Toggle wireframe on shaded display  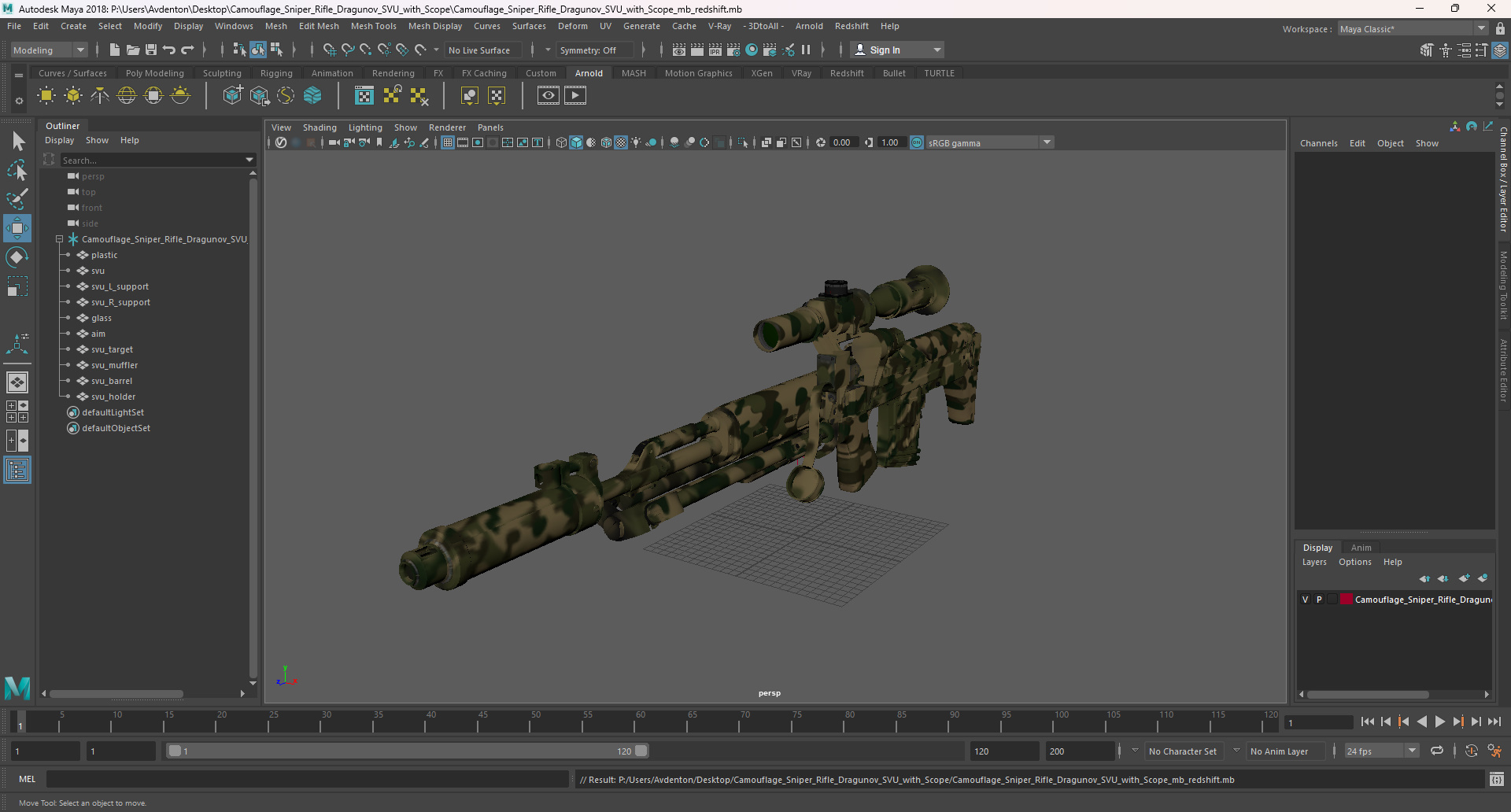[606, 142]
